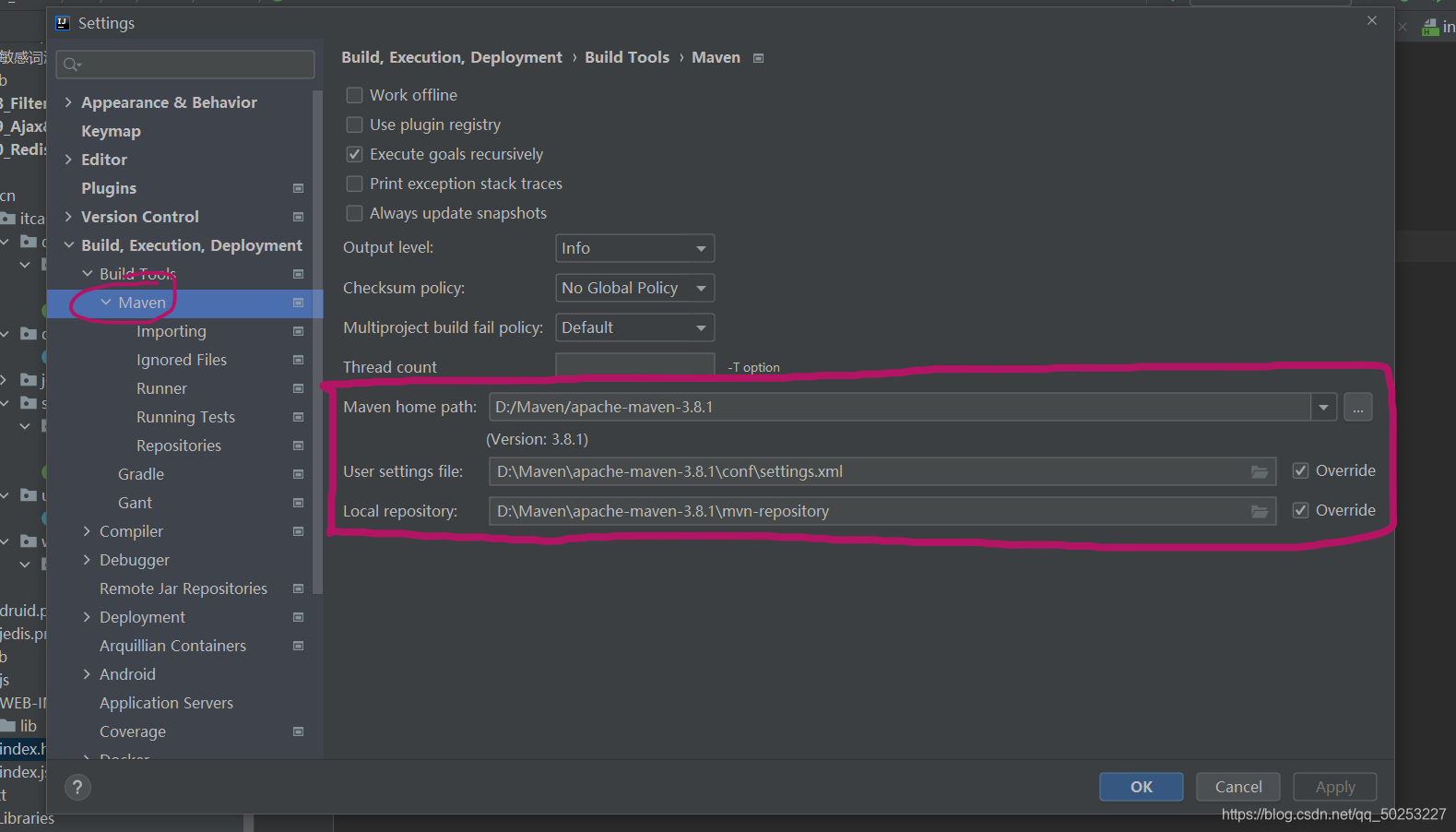Click the ellipsis browse button for Maven home

coord(1357,407)
